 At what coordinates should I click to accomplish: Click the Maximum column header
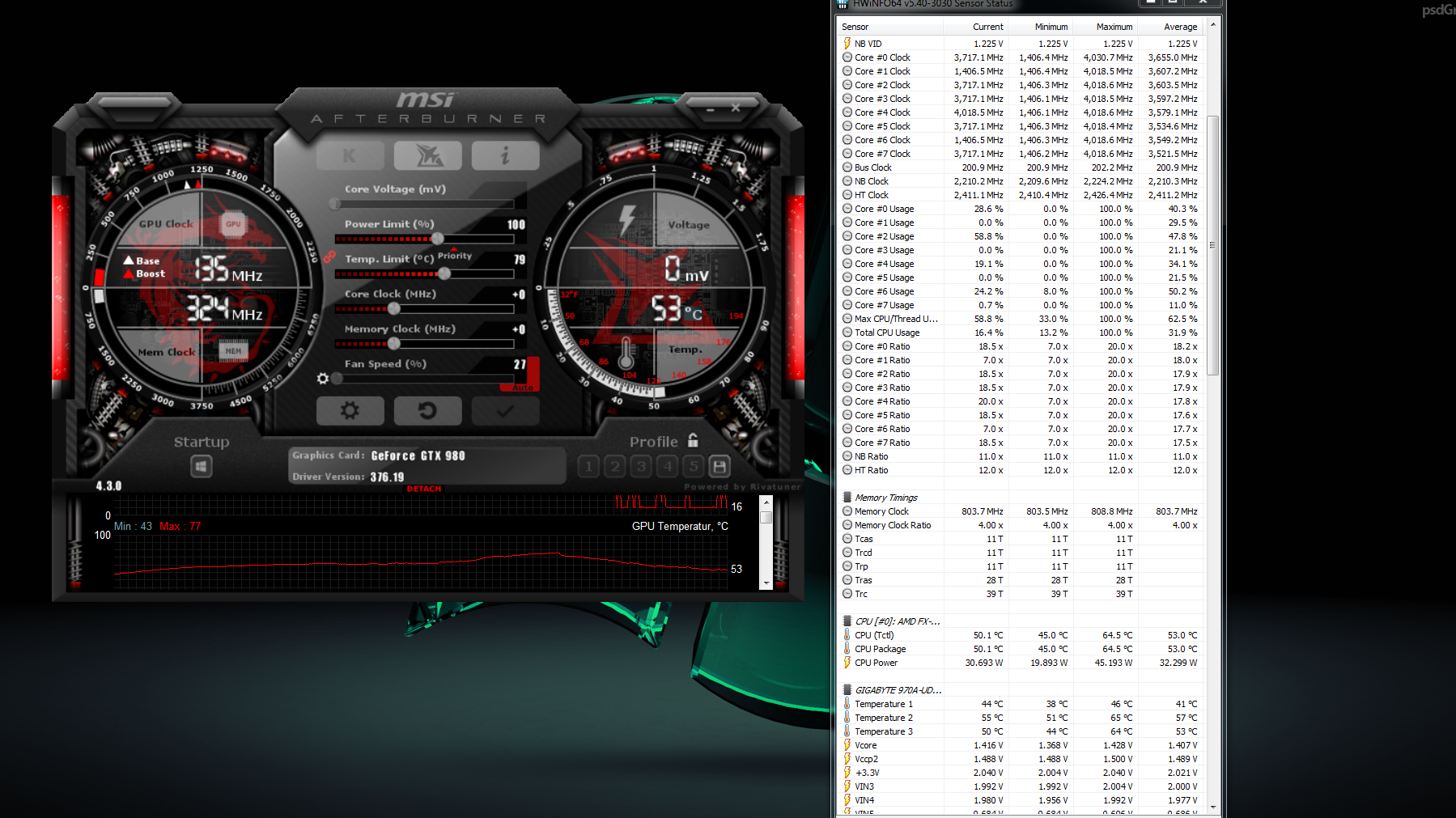[1106, 27]
